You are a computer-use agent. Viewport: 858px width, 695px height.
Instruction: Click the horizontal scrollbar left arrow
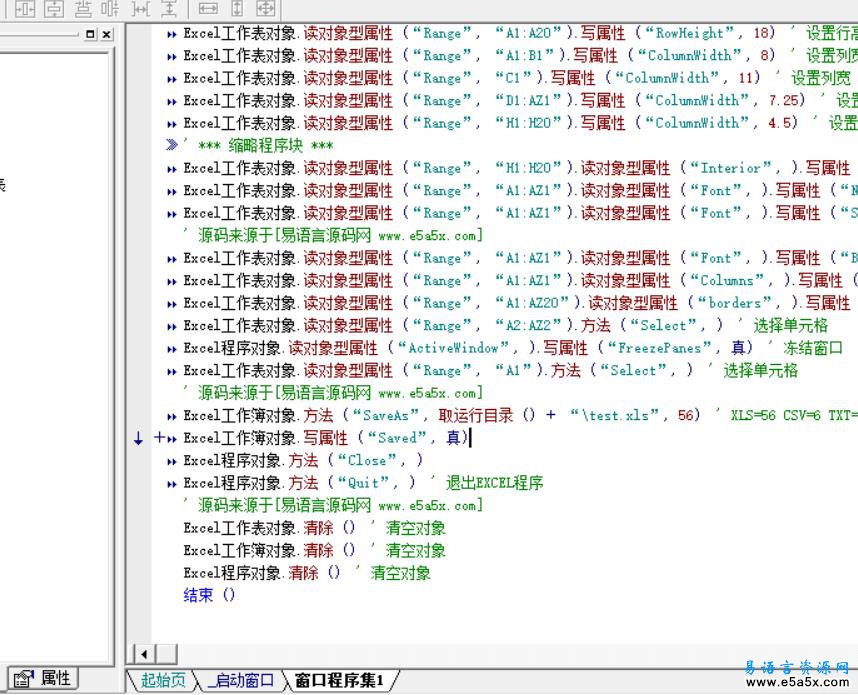[144, 653]
